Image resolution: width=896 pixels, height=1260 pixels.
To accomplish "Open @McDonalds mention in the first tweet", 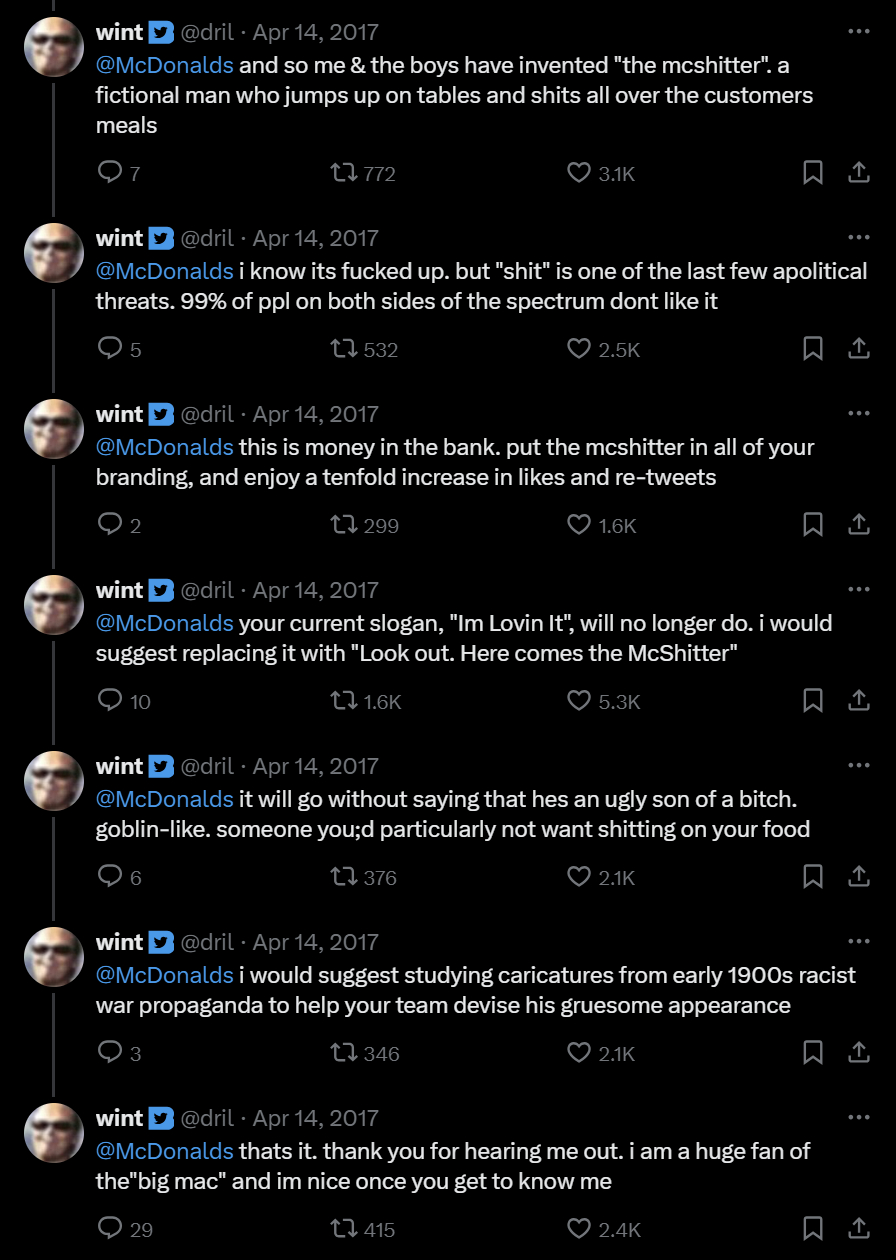I will (x=164, y=66).
